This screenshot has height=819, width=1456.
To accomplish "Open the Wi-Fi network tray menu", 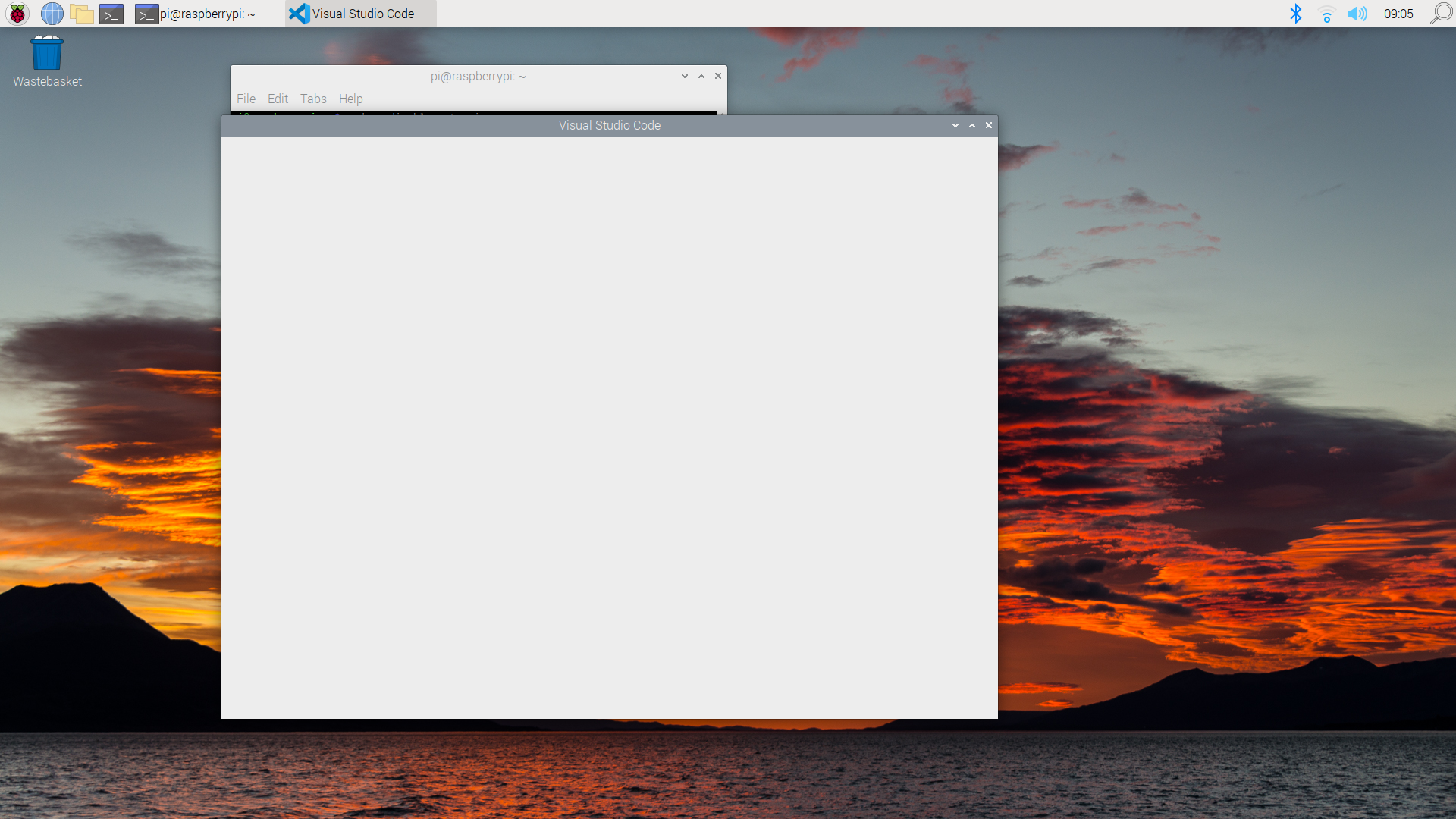I will click(x=1326, y=14).
